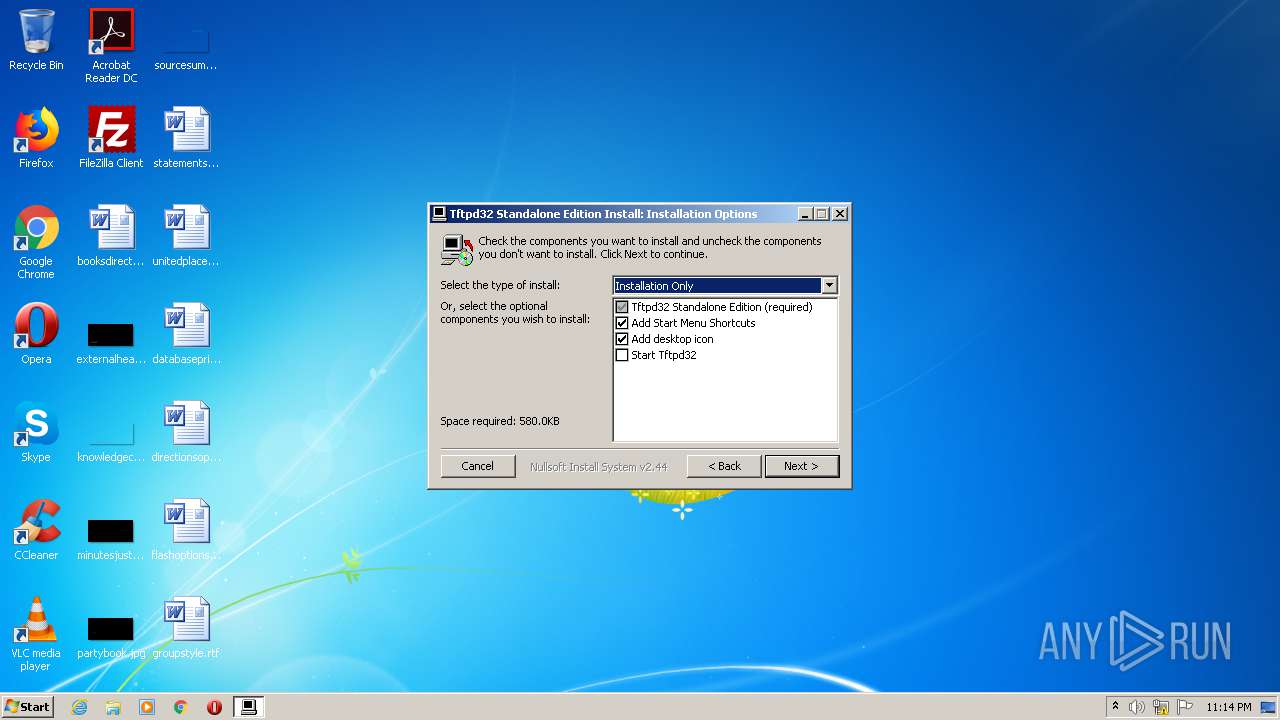Select the sourcesum desktop file
Viewport: 1280px width, 720px height.
(x=186, y=46)
